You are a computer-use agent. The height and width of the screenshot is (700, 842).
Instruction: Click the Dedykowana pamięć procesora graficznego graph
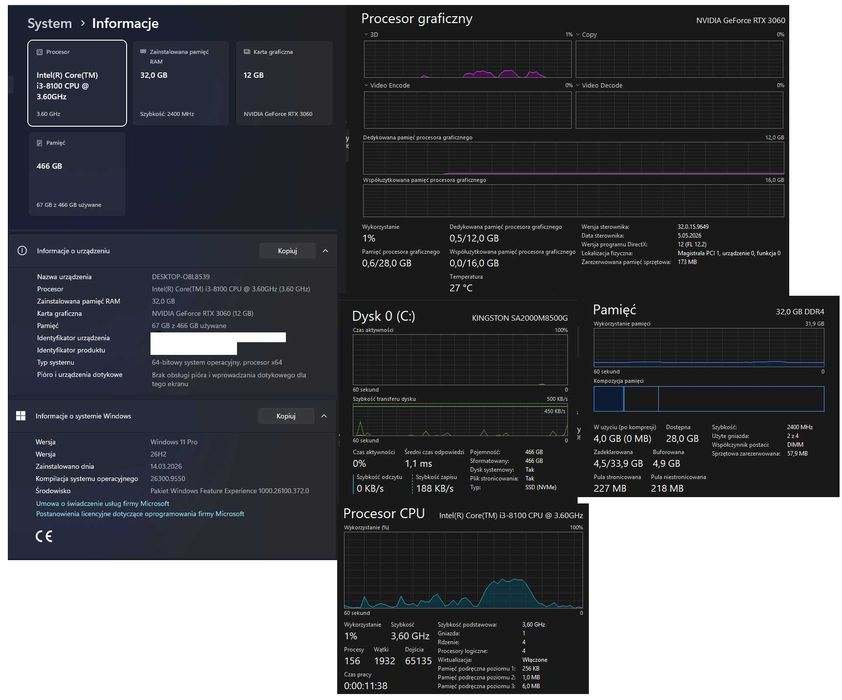tap(574, 158)
